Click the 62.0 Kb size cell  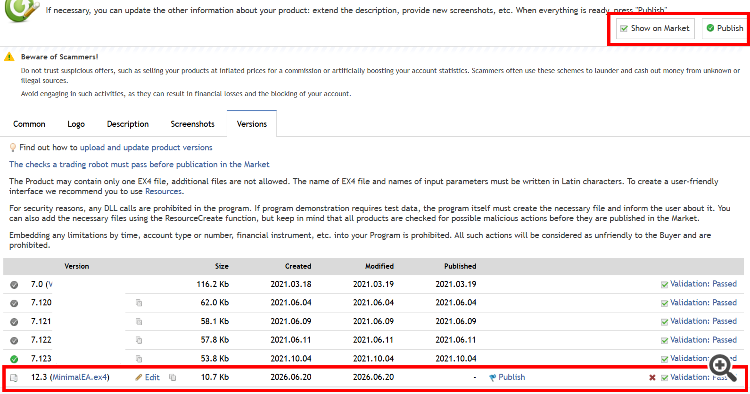(x=215, y=303)
